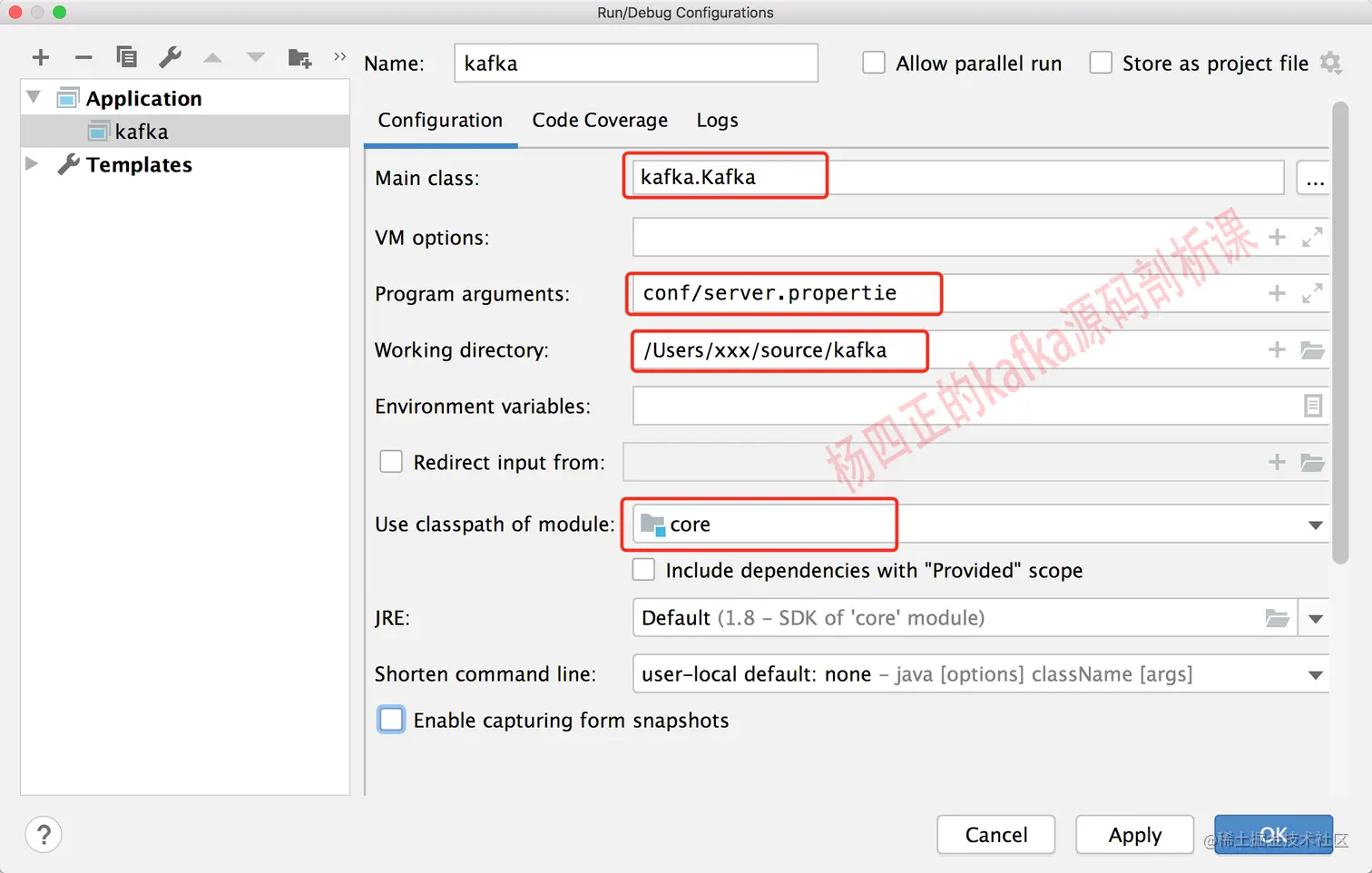Viewport: 1372px width, 873px height.
Task: Focus the Main class field
Action: (958, 178)
